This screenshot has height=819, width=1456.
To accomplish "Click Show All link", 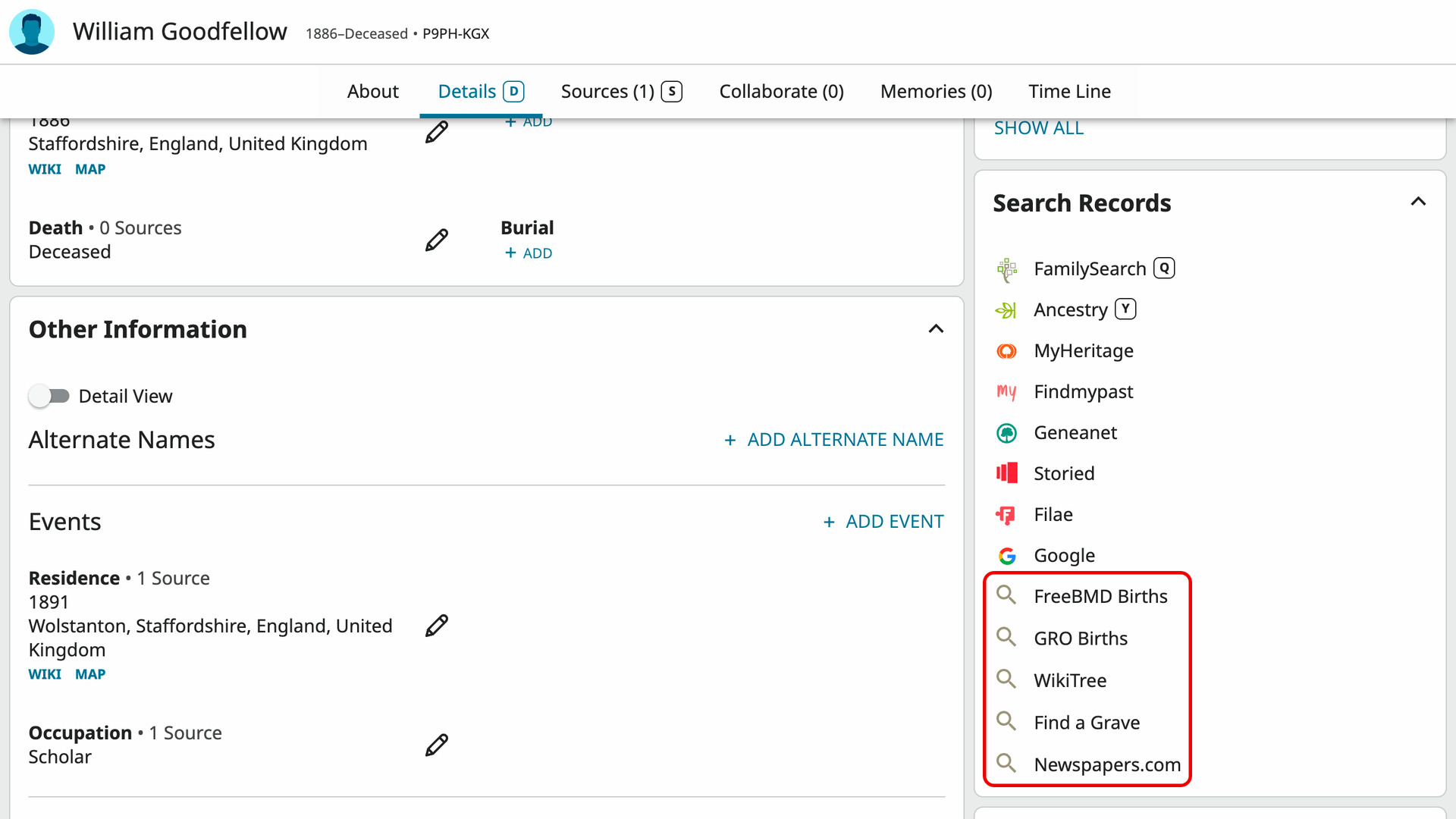I will [x=1038, y=128].
